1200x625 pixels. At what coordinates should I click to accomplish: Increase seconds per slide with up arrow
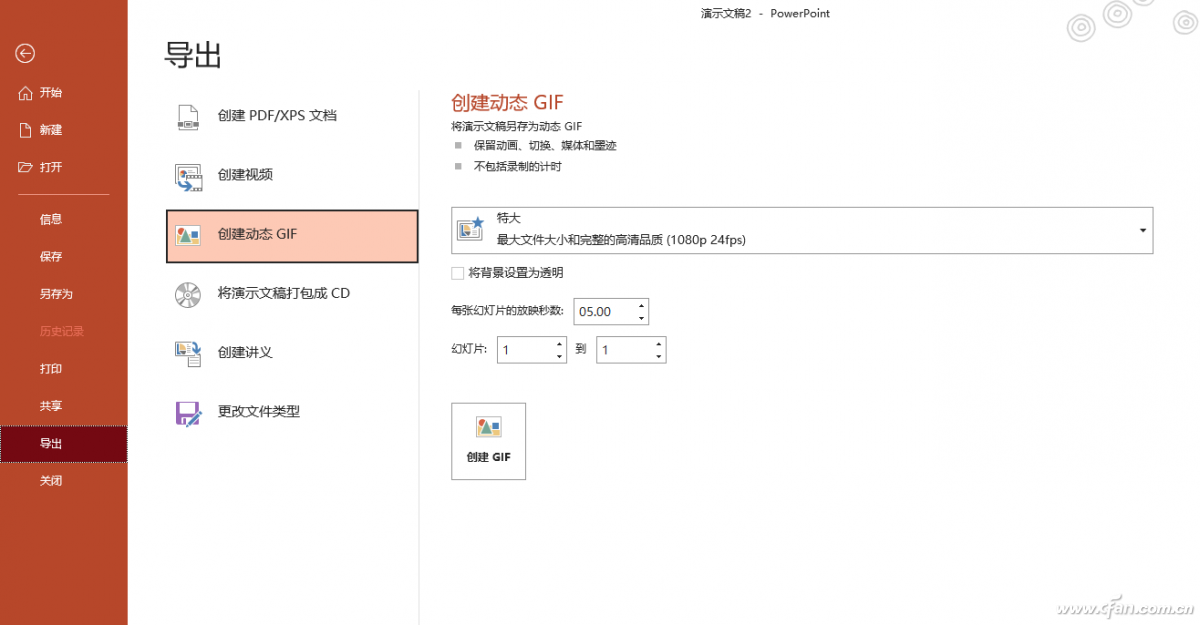tap(641, 305)
